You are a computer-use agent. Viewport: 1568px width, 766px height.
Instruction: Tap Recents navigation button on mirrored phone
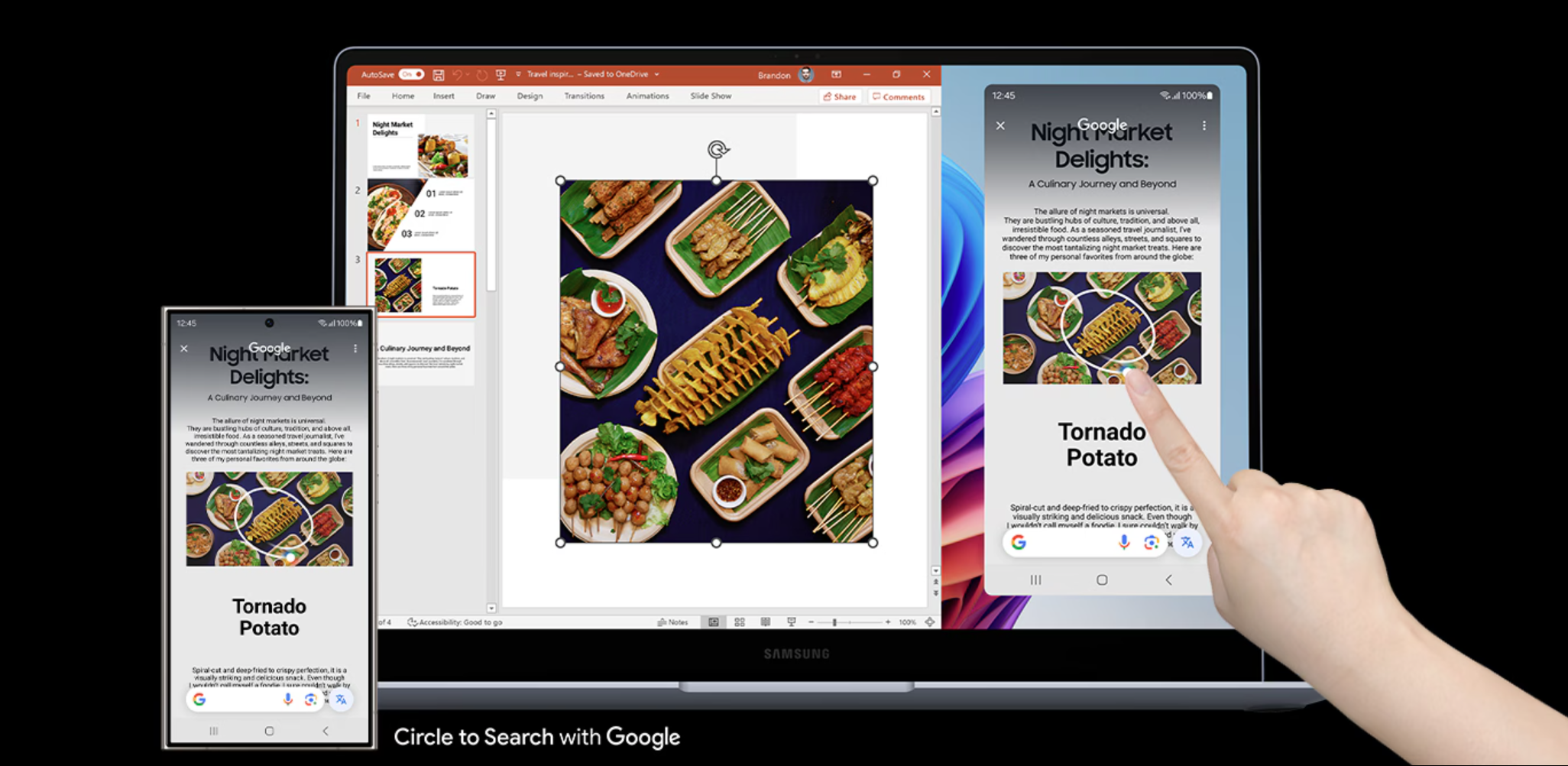point(1035,579)
